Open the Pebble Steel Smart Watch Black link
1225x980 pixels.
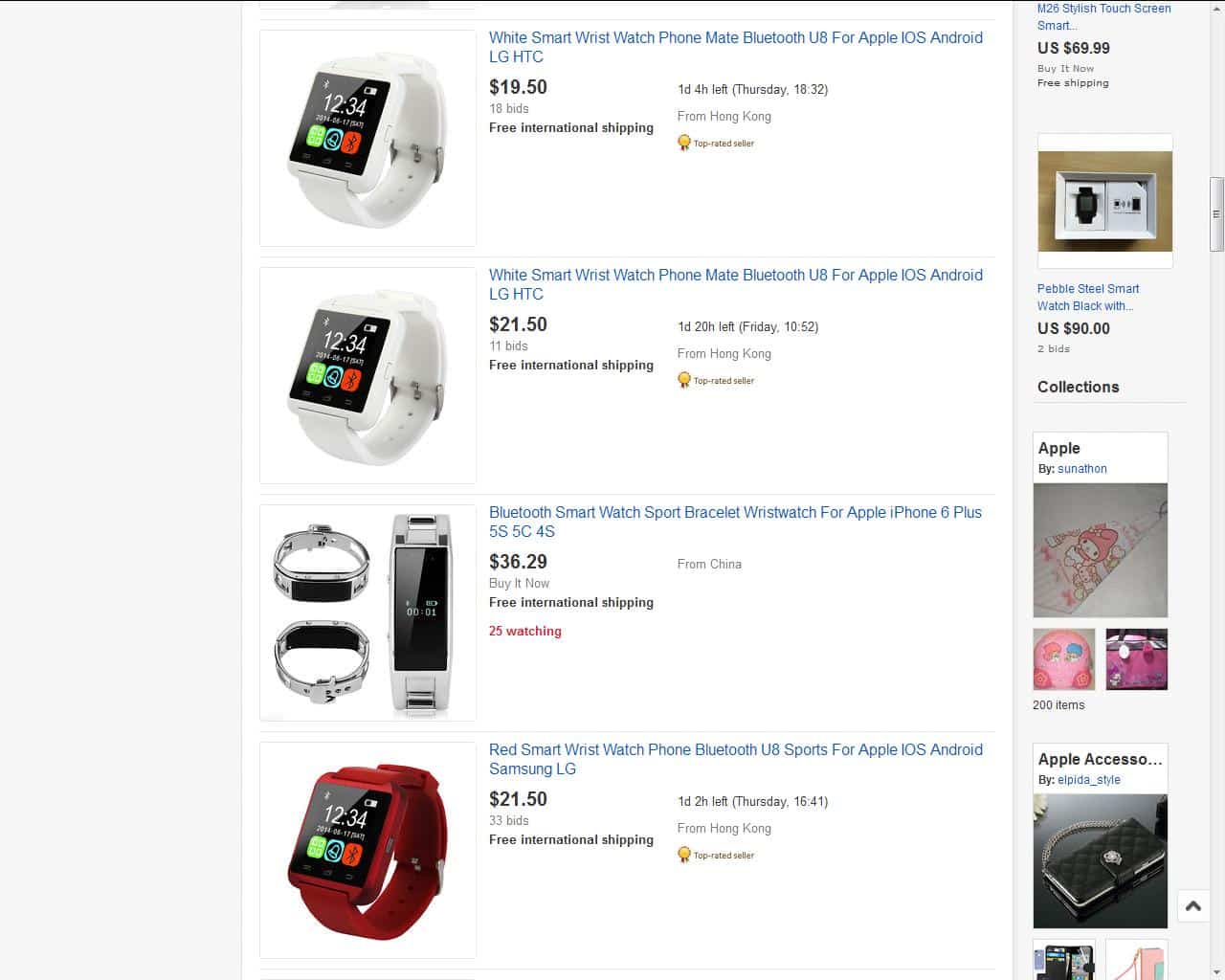[x=1088, y=297]
